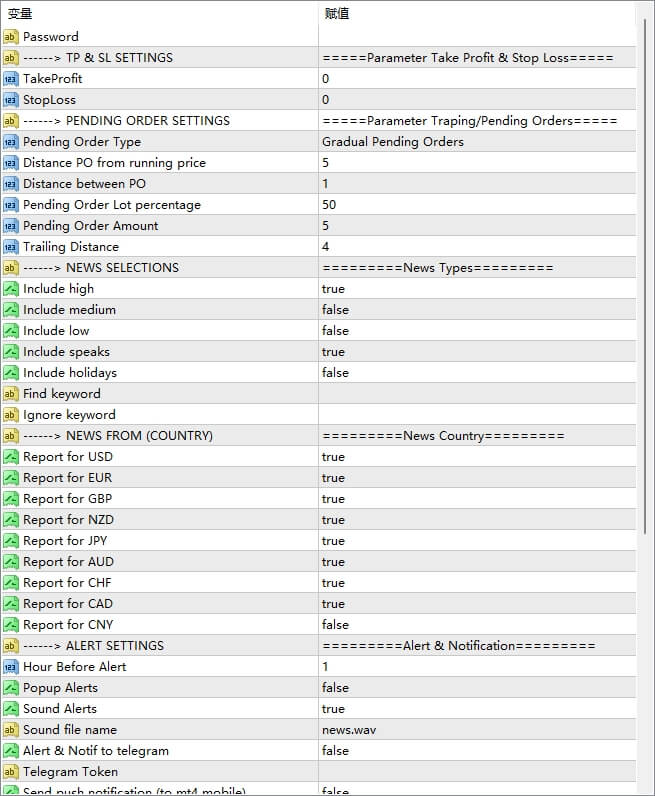Select the empty Find keyword value field
Screen dimensions: 655x796
coord(477,393)
